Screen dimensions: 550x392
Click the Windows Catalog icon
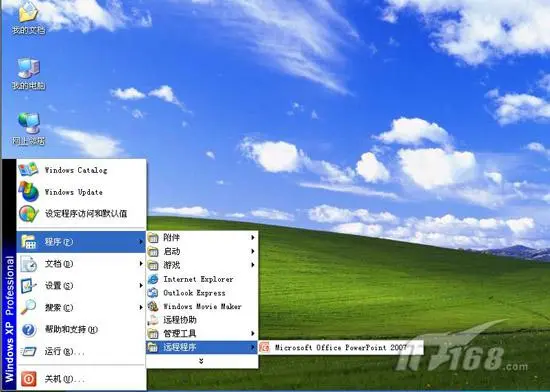point(28,170)
